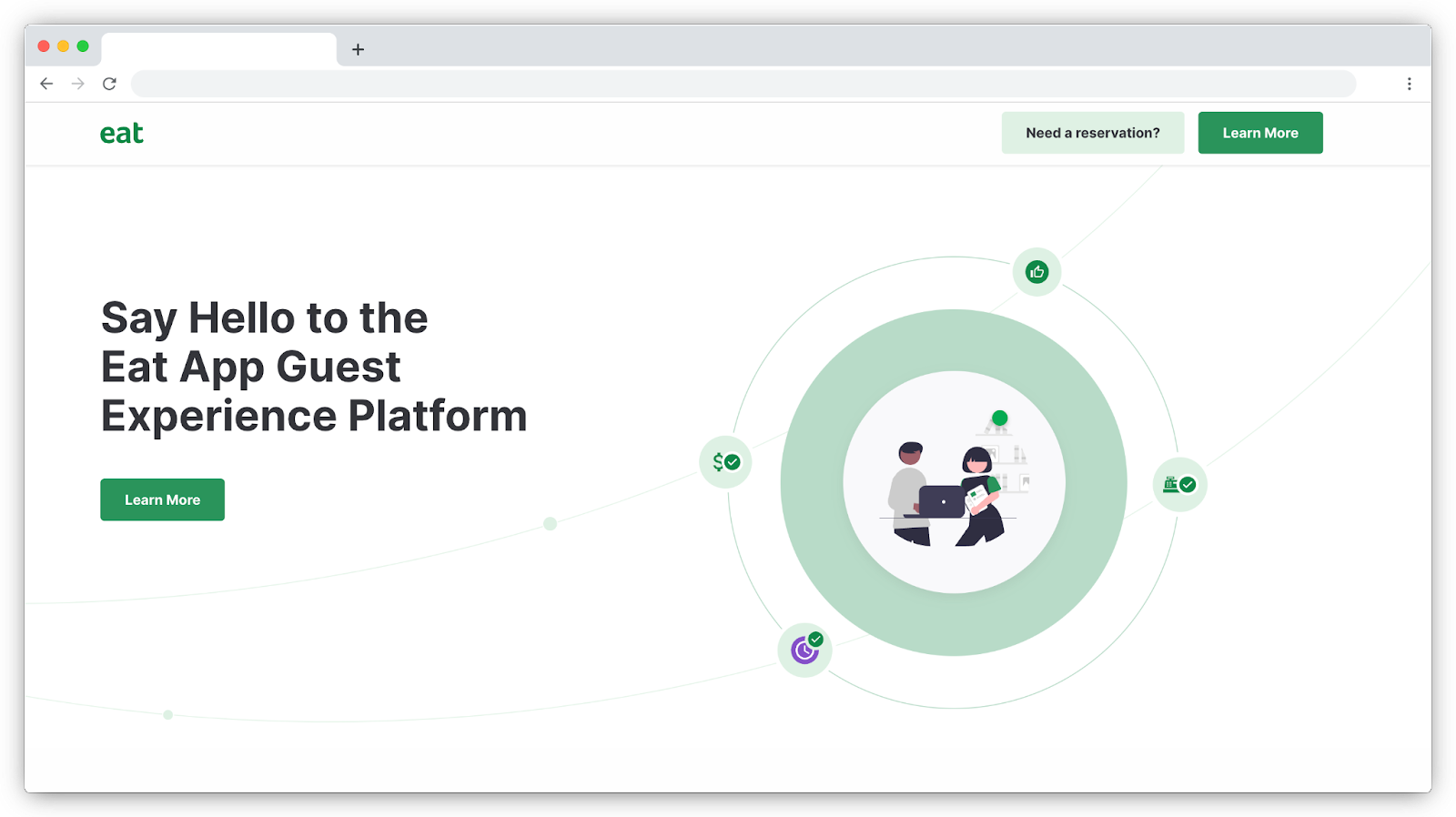The width and height of the screenshot is (1456, 817).
Task: Click the Need a reservation? button
Action: (x=1093, y=133)
